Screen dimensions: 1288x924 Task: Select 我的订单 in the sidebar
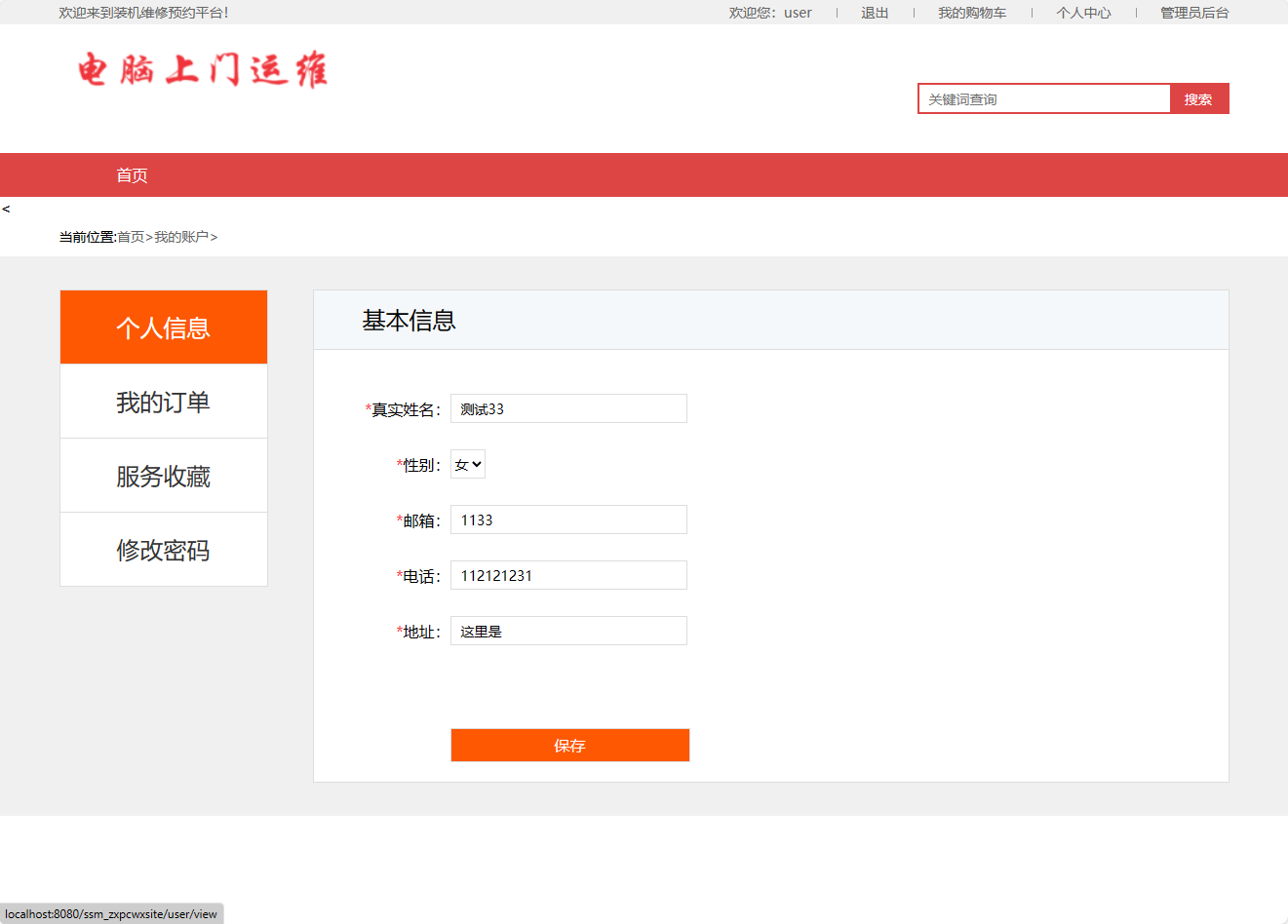pos(163,401)
